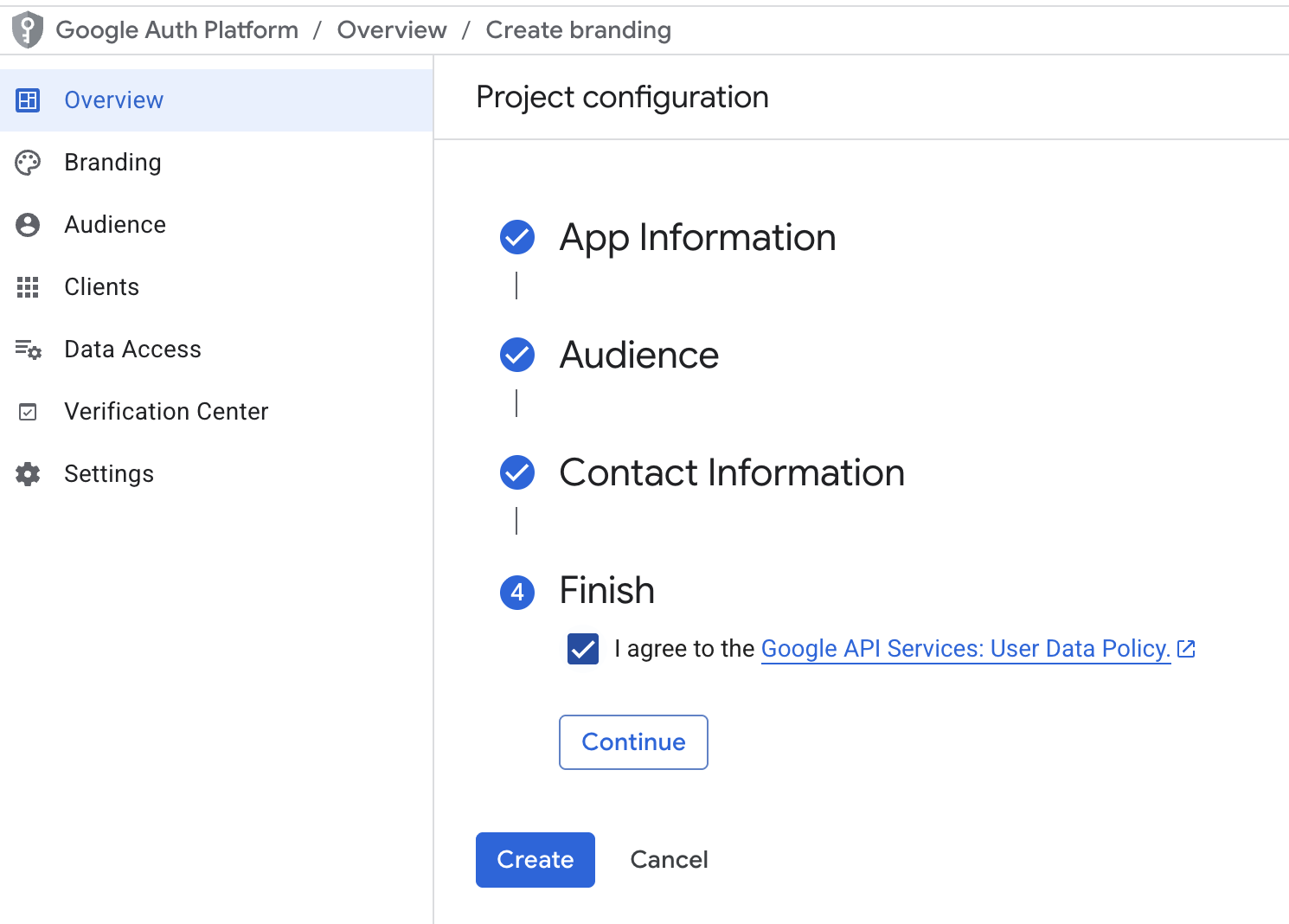Viewport: 1289px width, 924px height.
Task: Click the Contact Information completed checkmark icon
Action: pos(517,472)
